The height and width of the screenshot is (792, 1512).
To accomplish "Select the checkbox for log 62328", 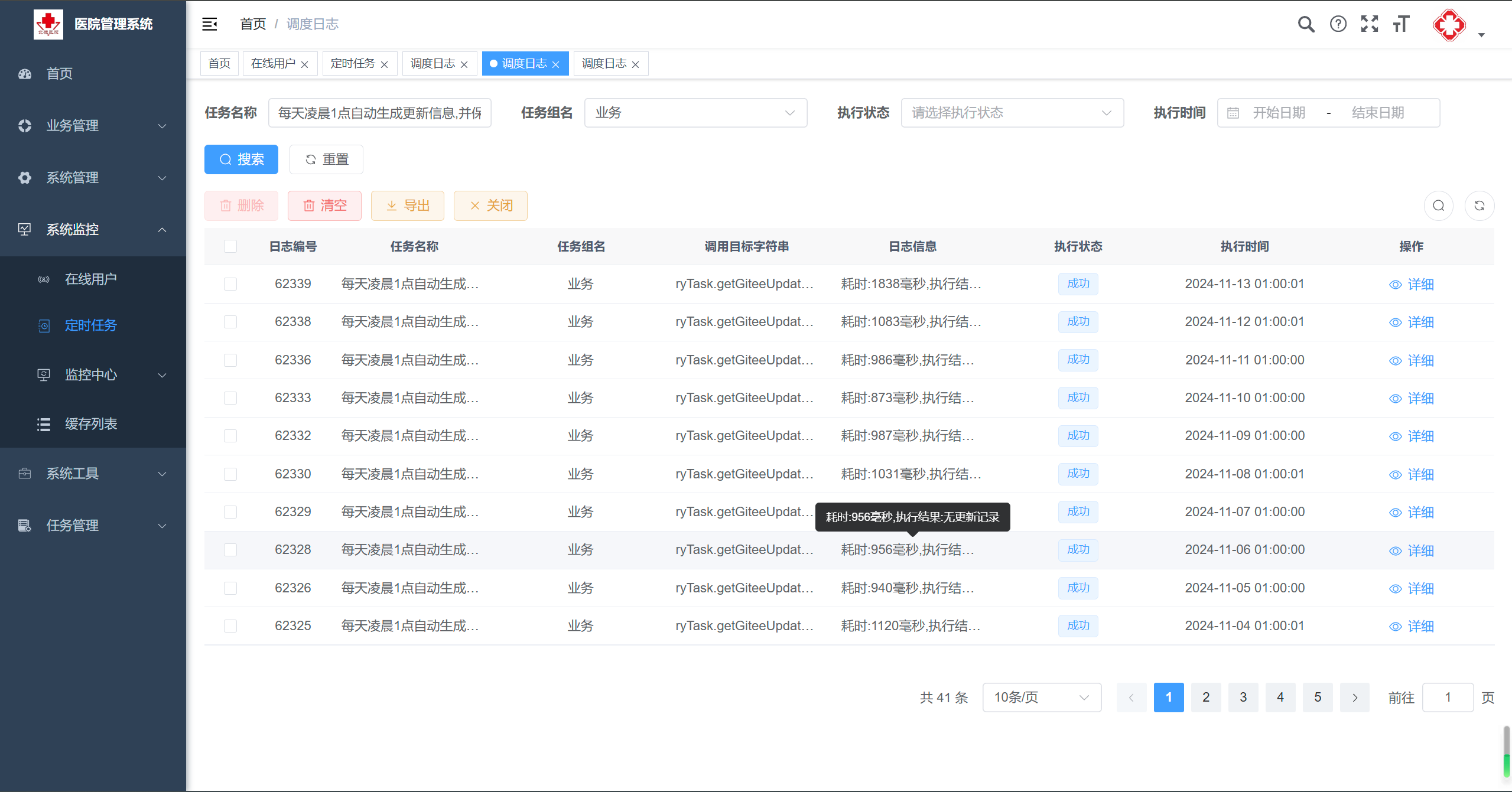I will [x=230, y=550].
